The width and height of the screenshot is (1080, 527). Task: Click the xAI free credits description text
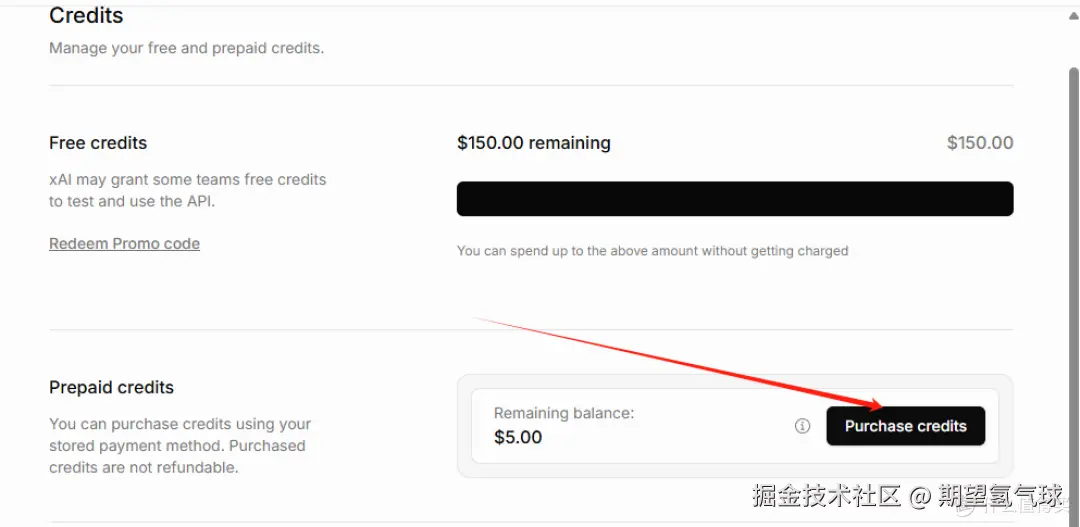click(x=187, y=190)
